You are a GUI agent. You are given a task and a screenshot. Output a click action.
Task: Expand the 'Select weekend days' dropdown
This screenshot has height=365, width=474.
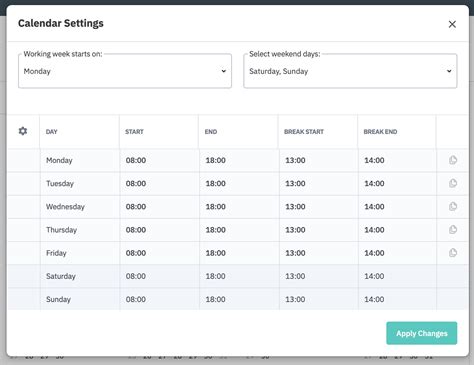click(x=350, y=71)
